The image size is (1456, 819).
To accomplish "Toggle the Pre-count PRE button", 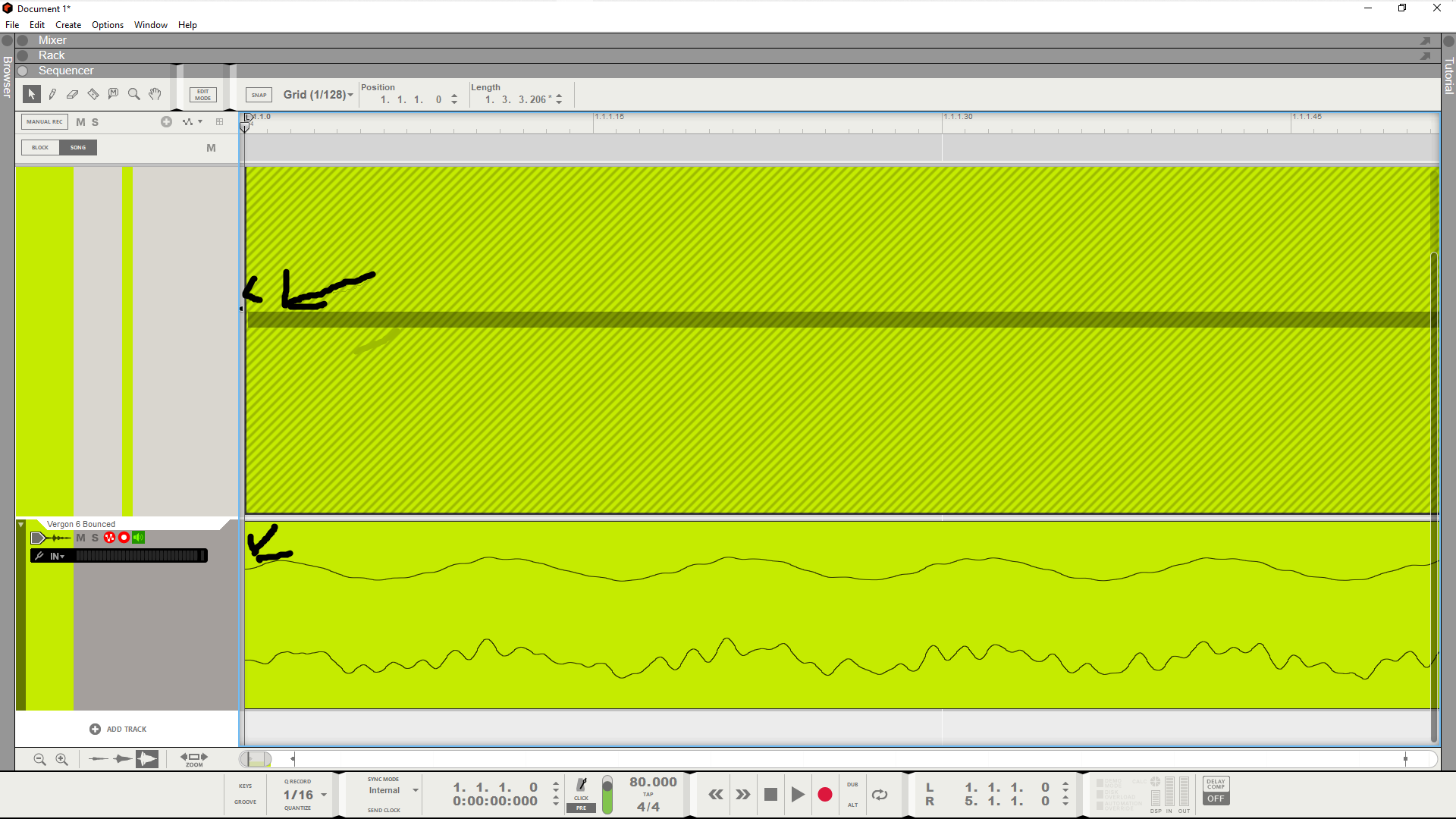I will [x=582, y=808].
